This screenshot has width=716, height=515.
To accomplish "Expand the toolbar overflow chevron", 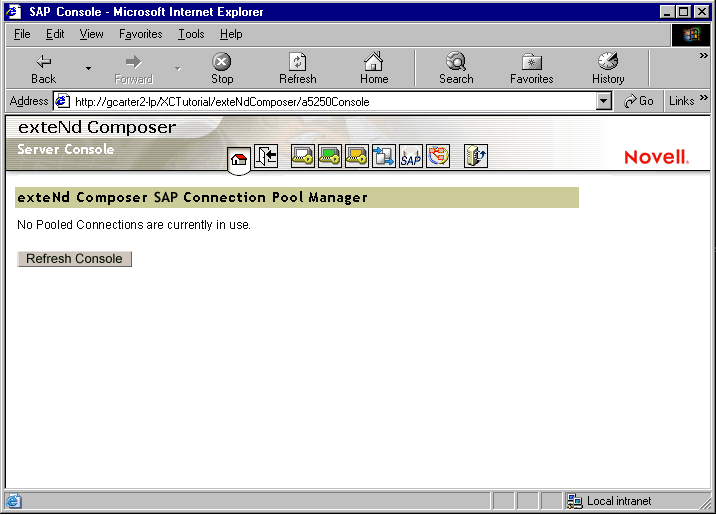I will click(703, 56).
